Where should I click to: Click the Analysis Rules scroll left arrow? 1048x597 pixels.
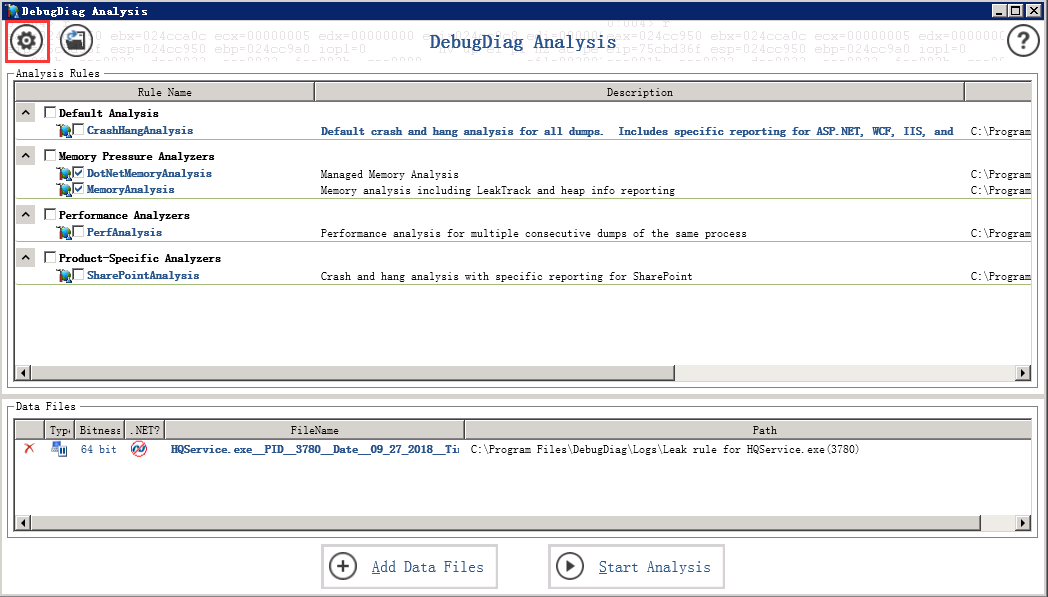pyautogui.click(x=23, y=372)
